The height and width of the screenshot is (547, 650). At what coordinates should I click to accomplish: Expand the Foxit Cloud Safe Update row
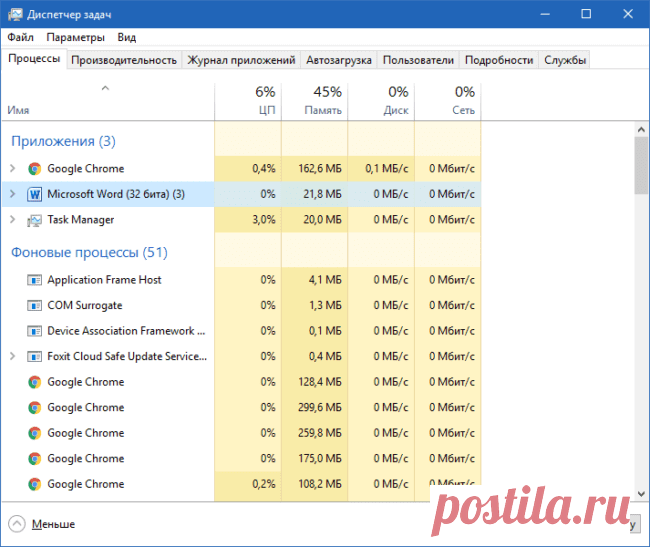12,356
